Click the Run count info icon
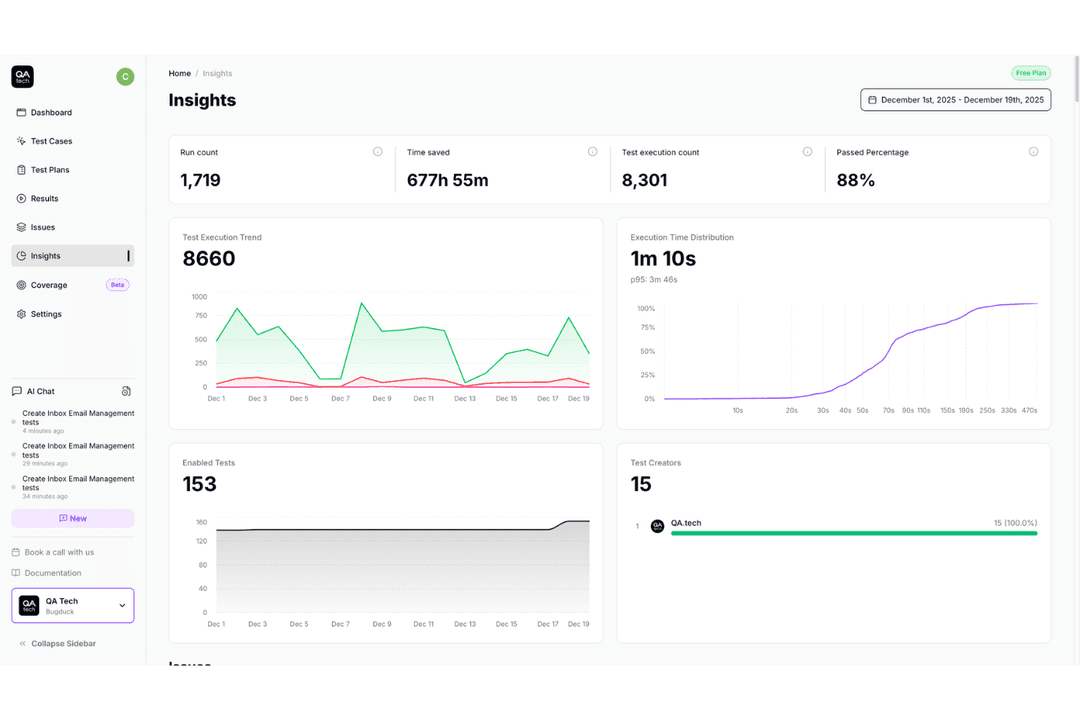This screenshot has height=720, width=1080. tap(377, 152)
